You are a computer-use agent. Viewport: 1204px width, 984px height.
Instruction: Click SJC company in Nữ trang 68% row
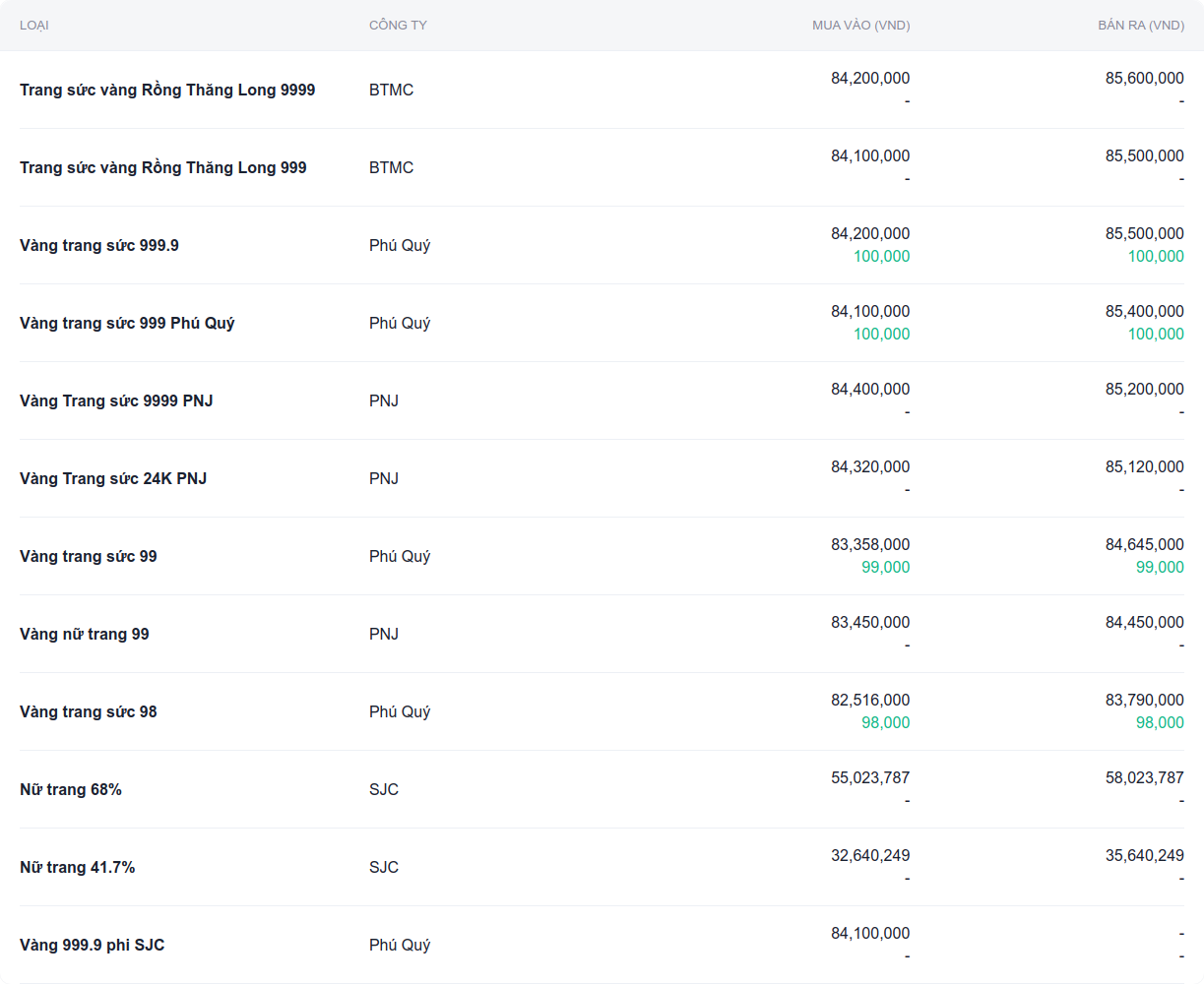tap(384, 789)
